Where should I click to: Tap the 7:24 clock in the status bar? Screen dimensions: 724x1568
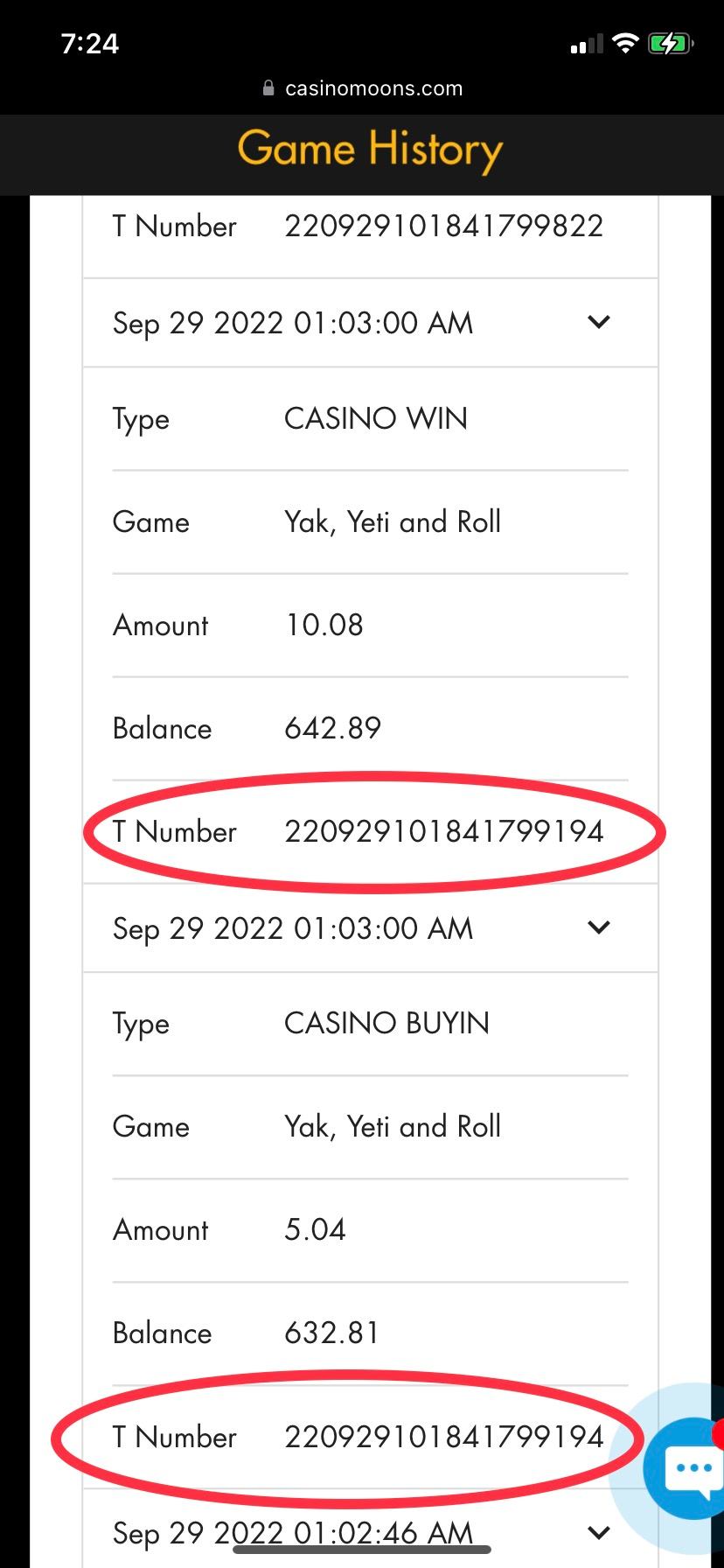tap(89, 44)
